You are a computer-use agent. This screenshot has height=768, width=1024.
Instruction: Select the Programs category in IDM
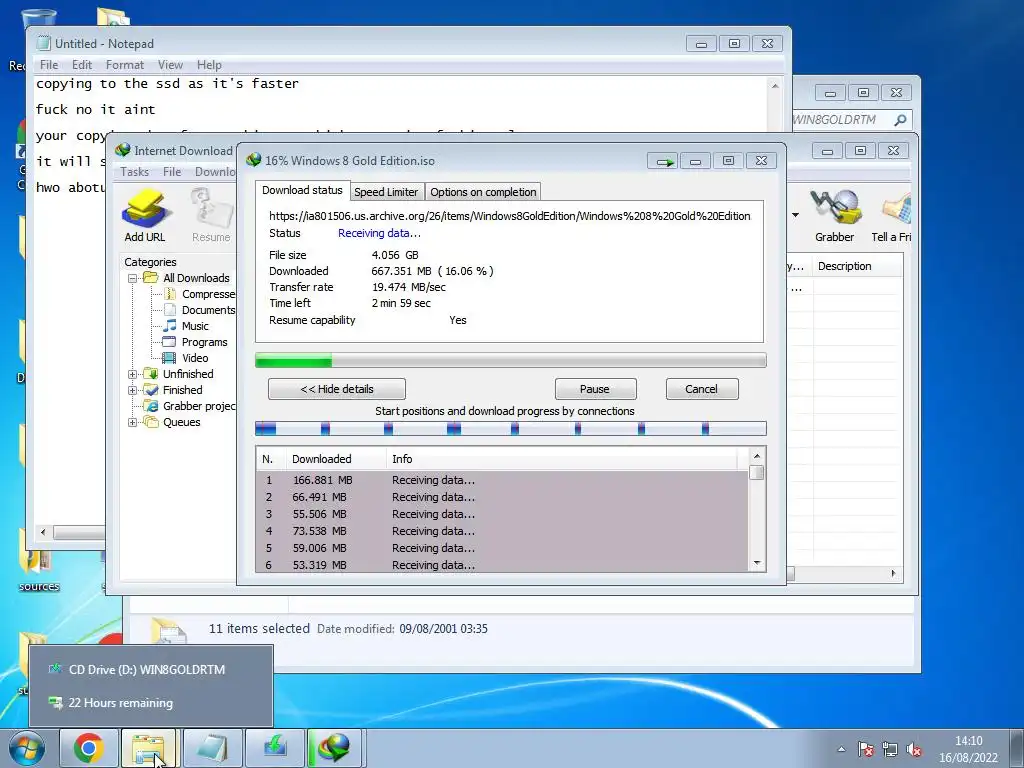point(195,342)
